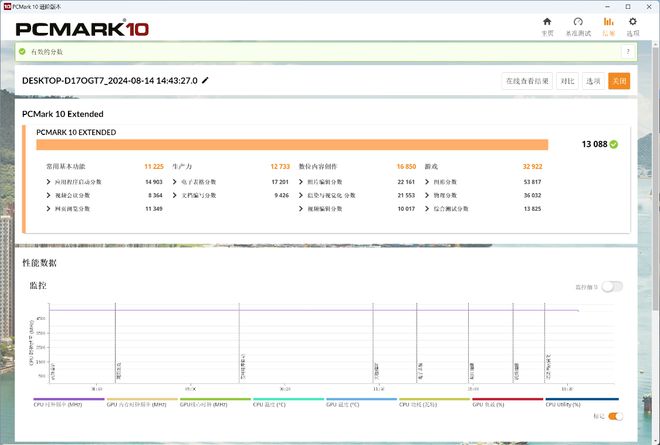660x445 pixels.
Task: Click the PCMARK 10 logo
Action: tap(82, 29)
